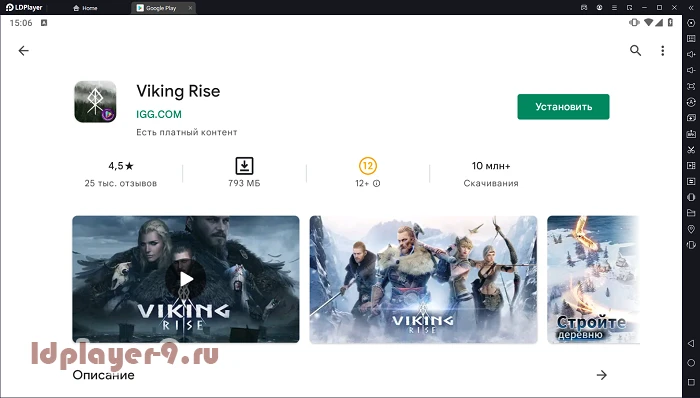Click the list-style panel icon in the sidebar
The width and height of the screenshot is (700, 398).
(691, 181)
